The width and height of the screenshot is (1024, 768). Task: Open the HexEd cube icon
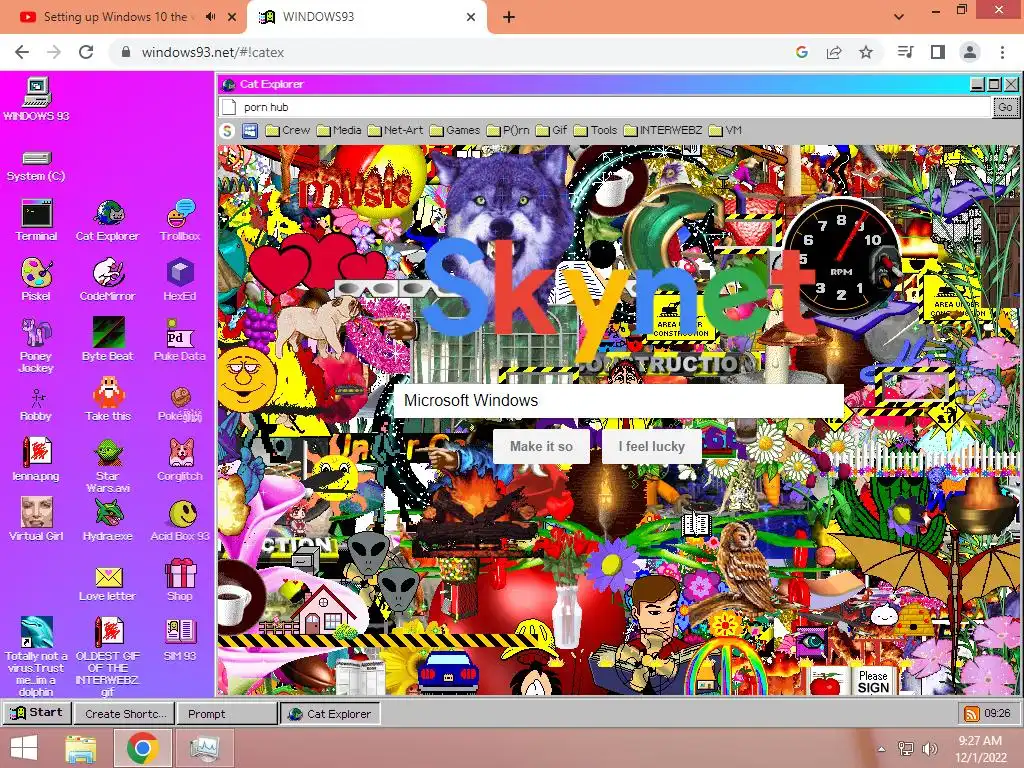[180, 280]
